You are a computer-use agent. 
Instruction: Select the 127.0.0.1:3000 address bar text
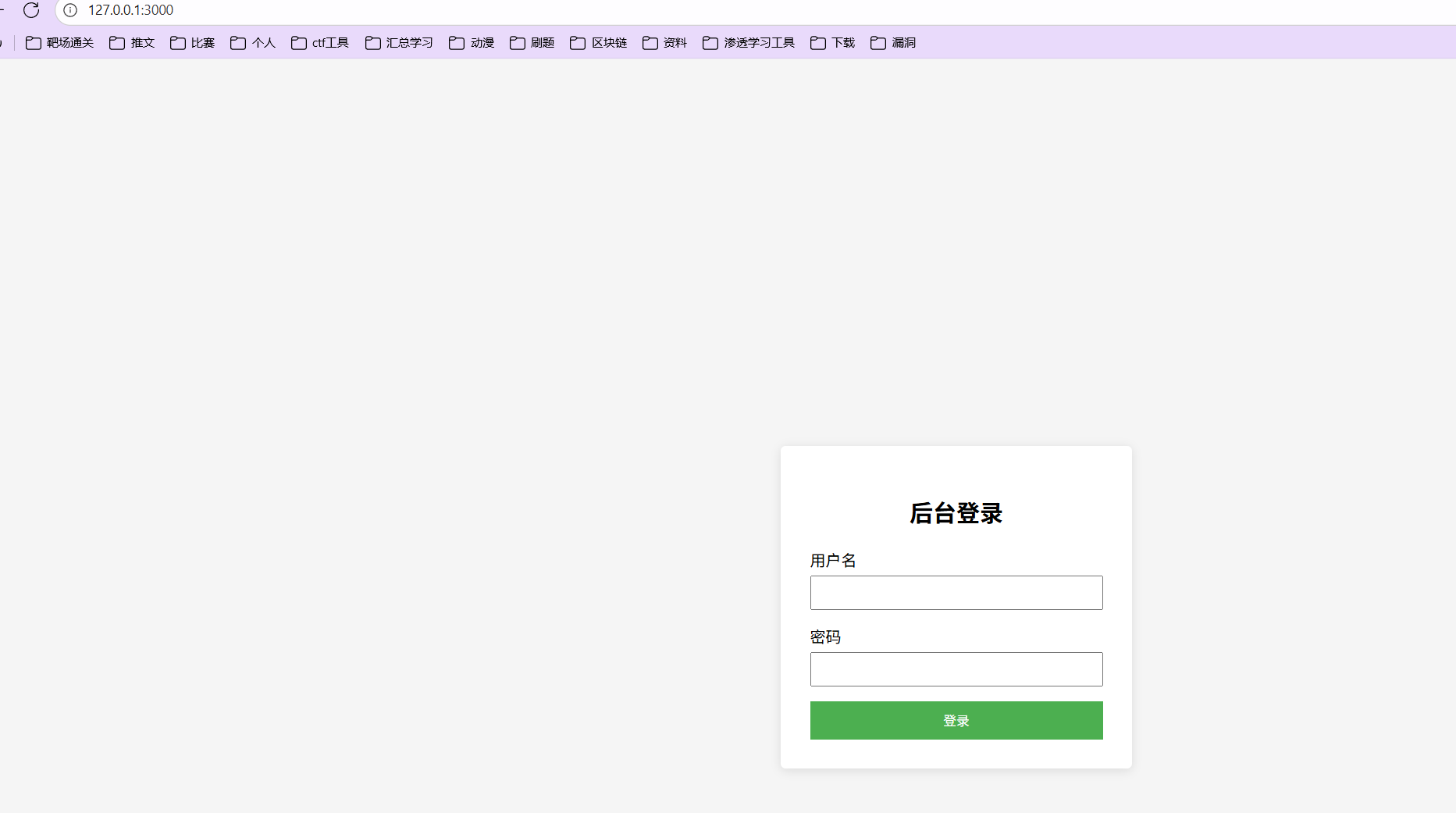pyautogui.click(x=130, y=10)
